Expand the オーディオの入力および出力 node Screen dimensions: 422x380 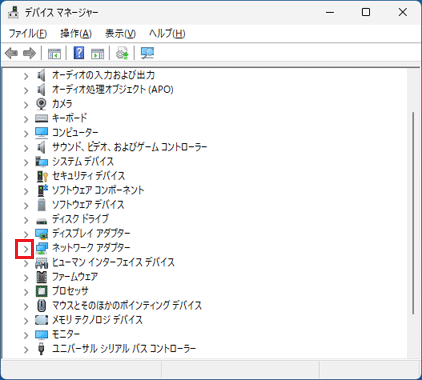(26, 76)
